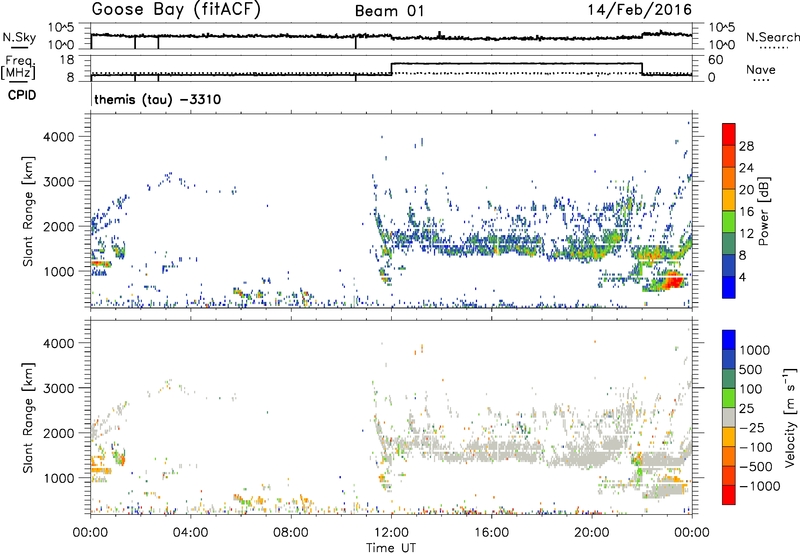Viewport: 800px width, 554px height.
Task: Click the "25" velocity colorbar value
Action: 746,409
